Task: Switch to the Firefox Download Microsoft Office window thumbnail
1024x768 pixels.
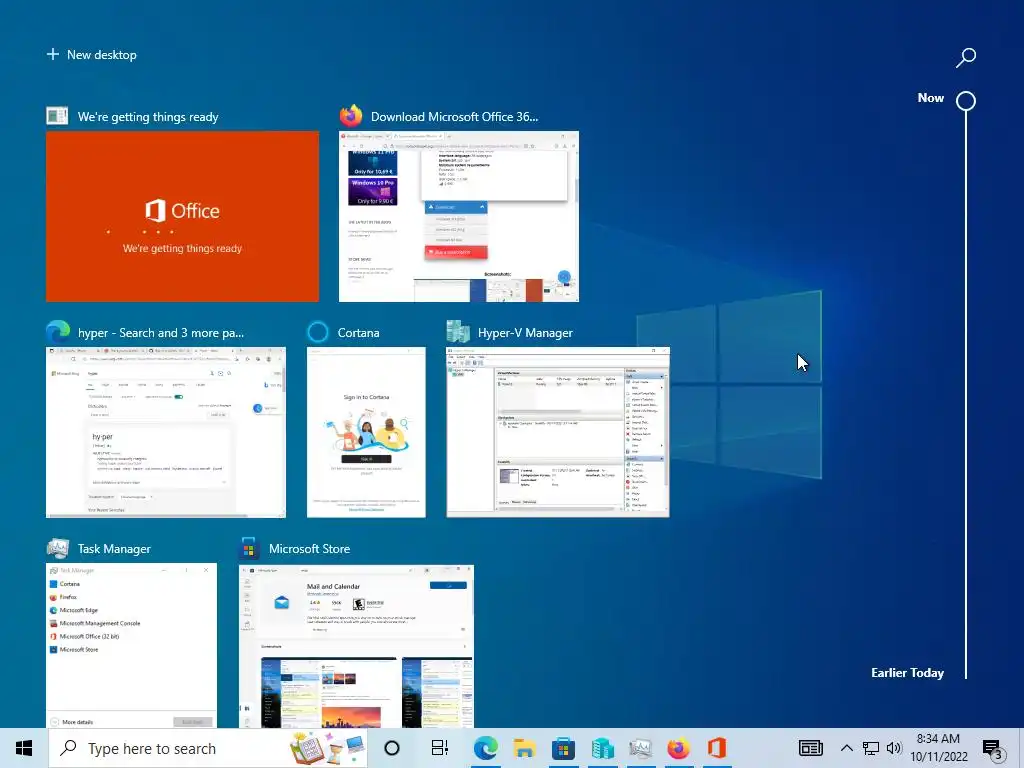Action: (x=458, y=216)
